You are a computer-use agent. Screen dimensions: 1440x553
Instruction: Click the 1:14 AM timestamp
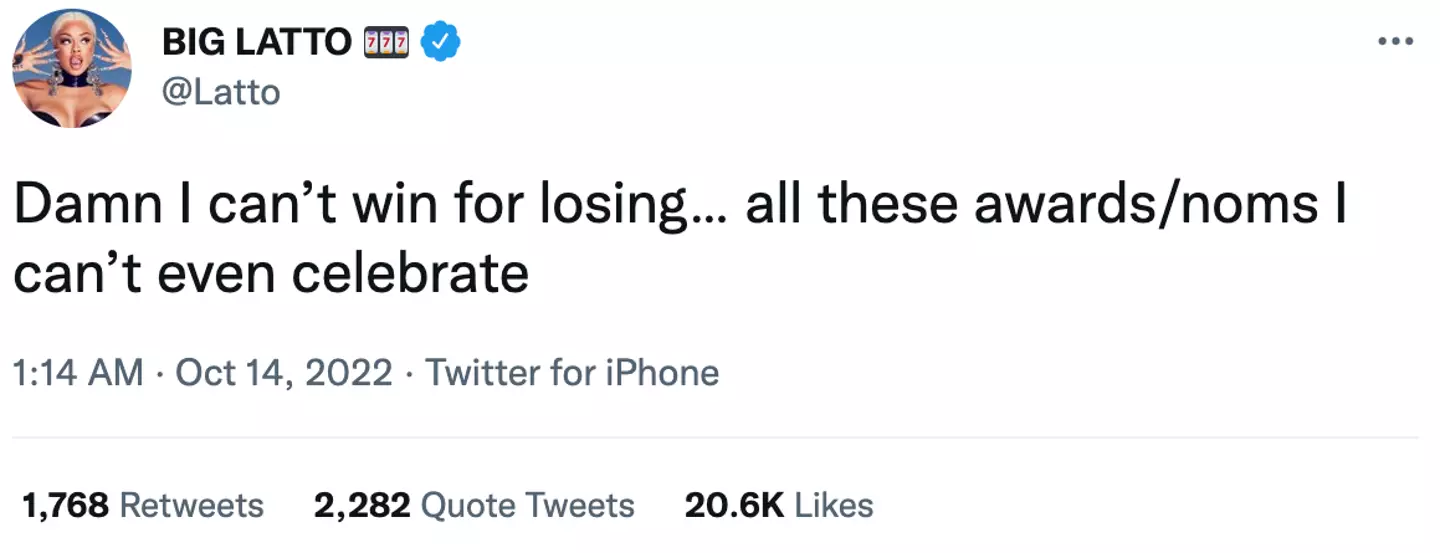click(78, 373)
